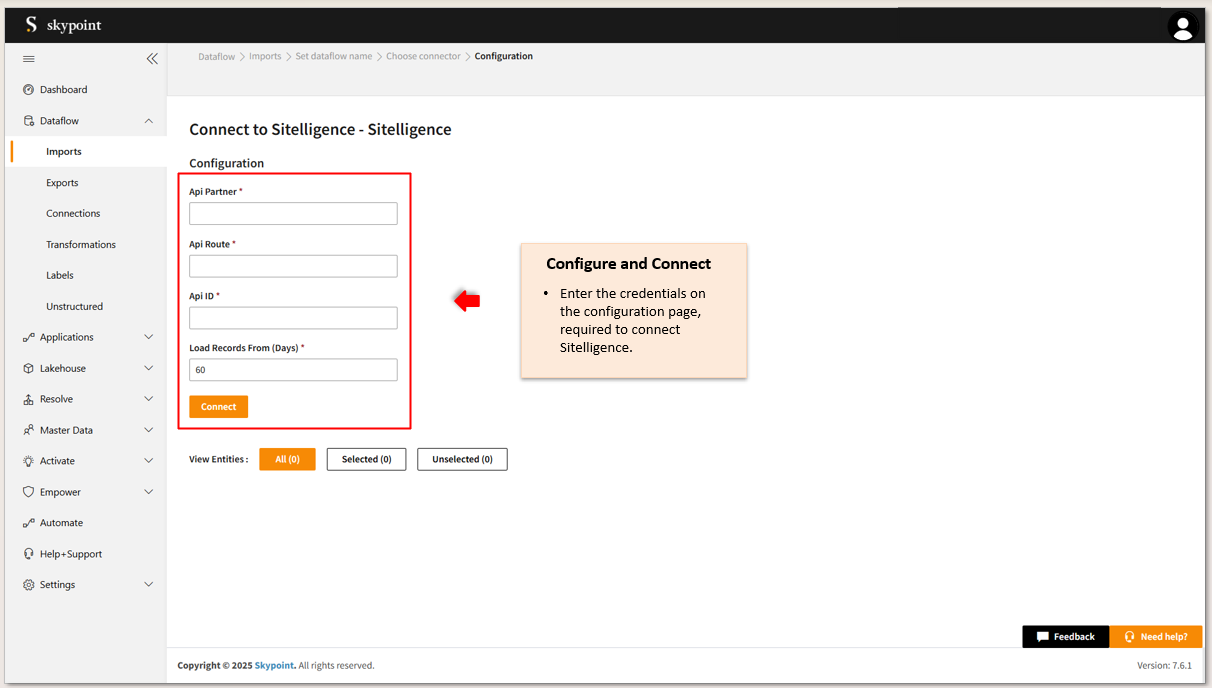Click Set dataflow name breadcrumb
Image resolution: width=1212 pixels, height=688 pixels.
334,57
